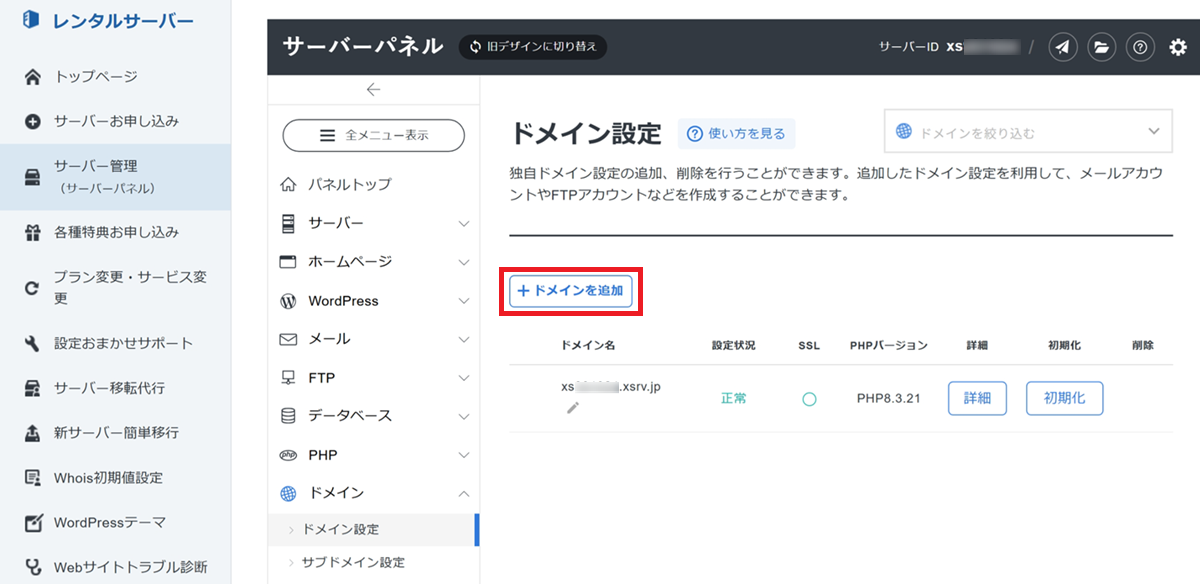Click the 詳細 button for domain
Image resolution: width=1200 pixels, height=584 pixels.
[976, 398]
